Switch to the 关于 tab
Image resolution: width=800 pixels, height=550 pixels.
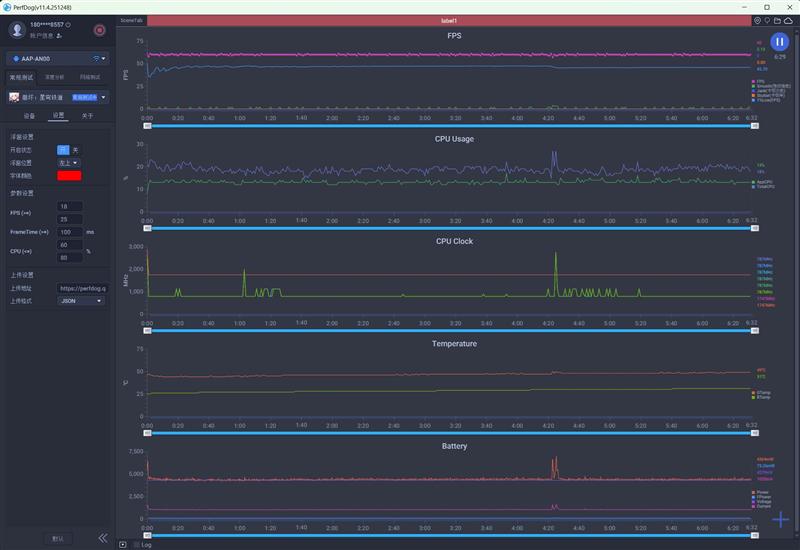[87, 116]
